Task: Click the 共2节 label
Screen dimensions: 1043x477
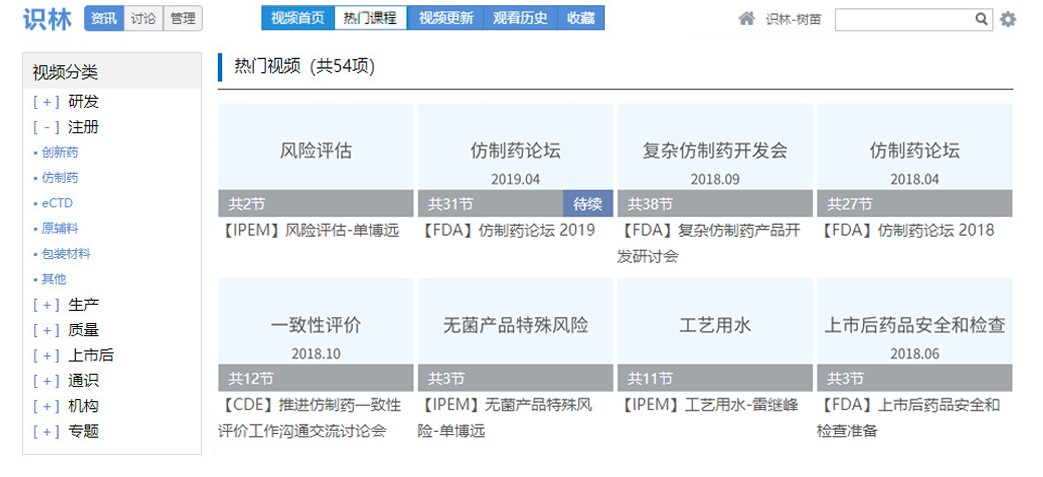Action: 247,204
